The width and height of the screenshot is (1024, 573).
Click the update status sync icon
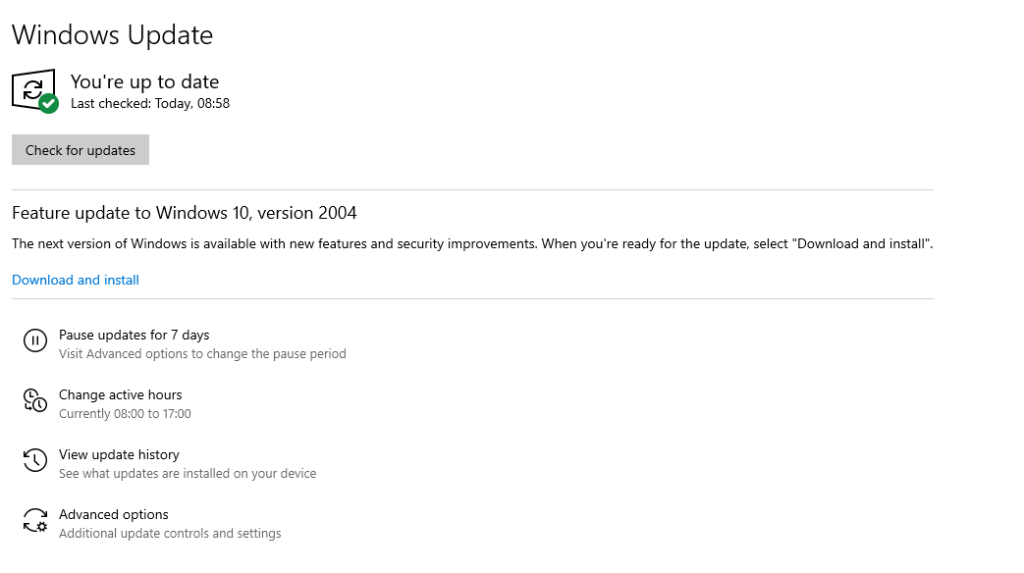point(33,90)
